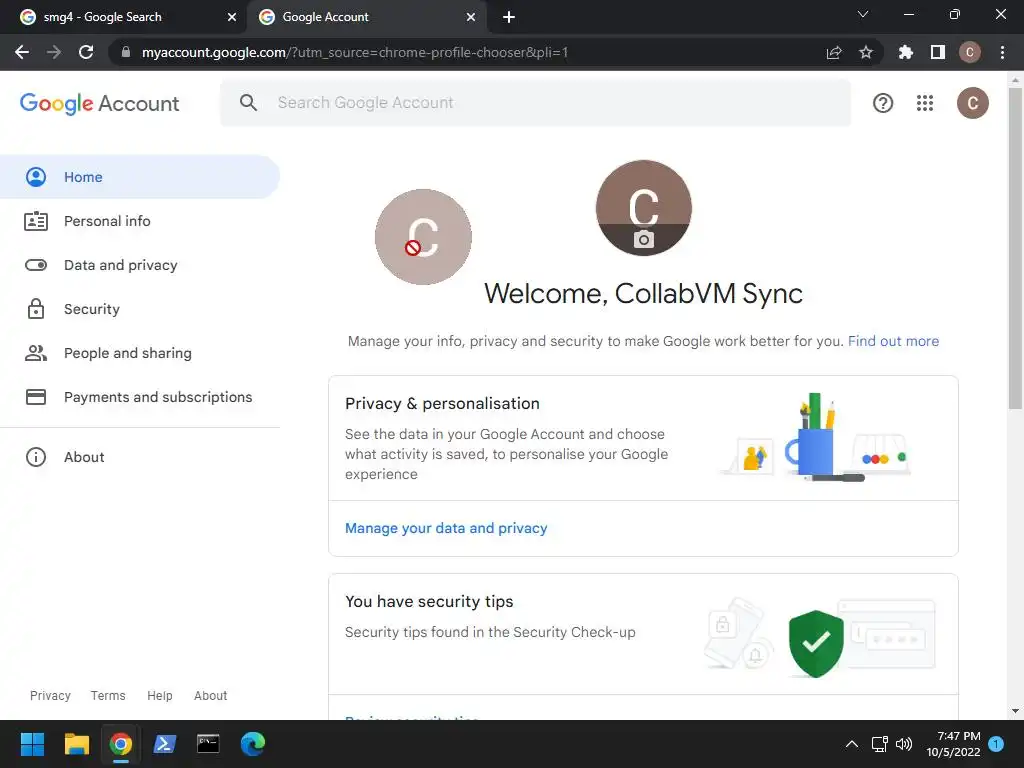This screenshot has height=768, width=1024.
Task: Open the account avatar in page header
Action: [972, 103]
